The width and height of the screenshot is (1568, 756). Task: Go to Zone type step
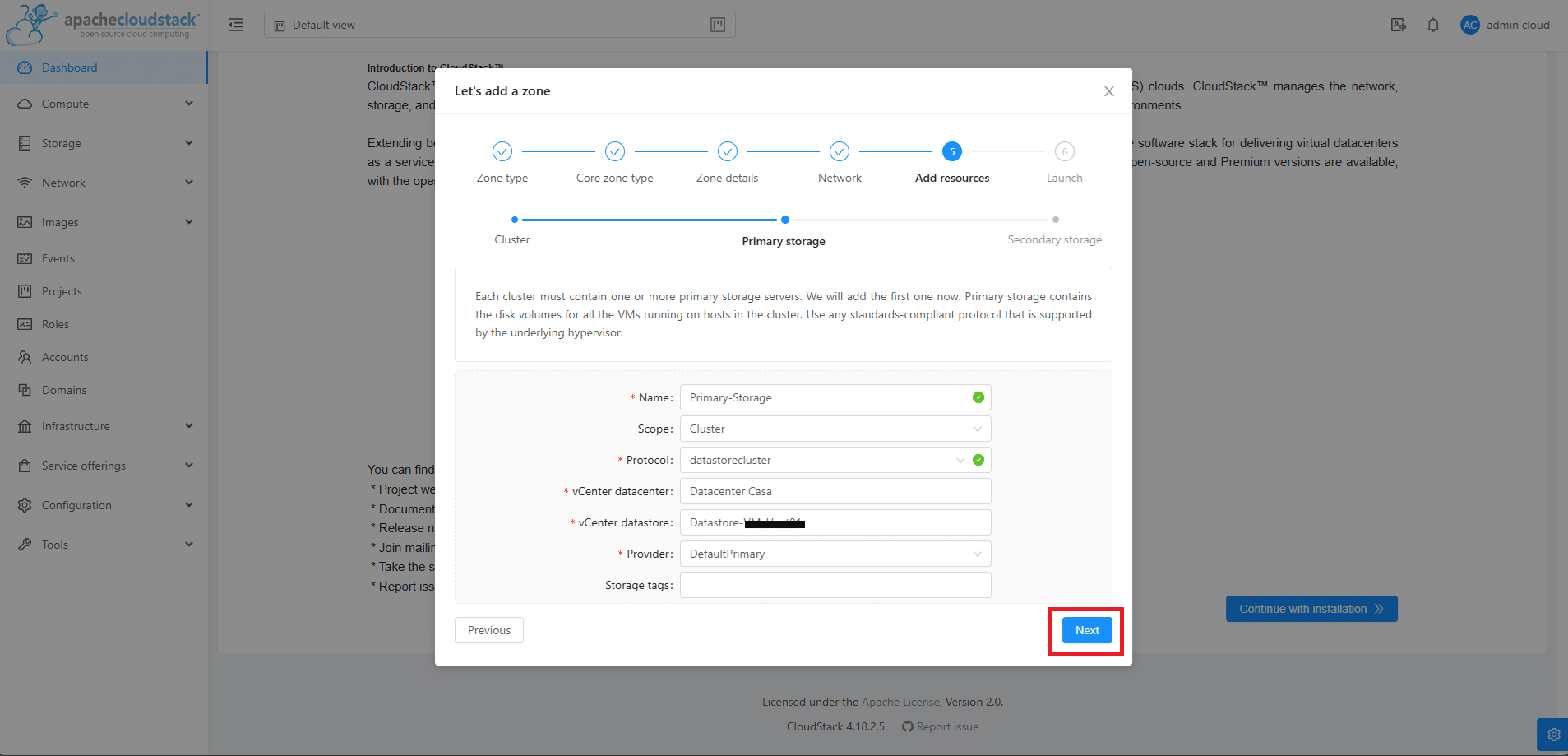[502, 163]
